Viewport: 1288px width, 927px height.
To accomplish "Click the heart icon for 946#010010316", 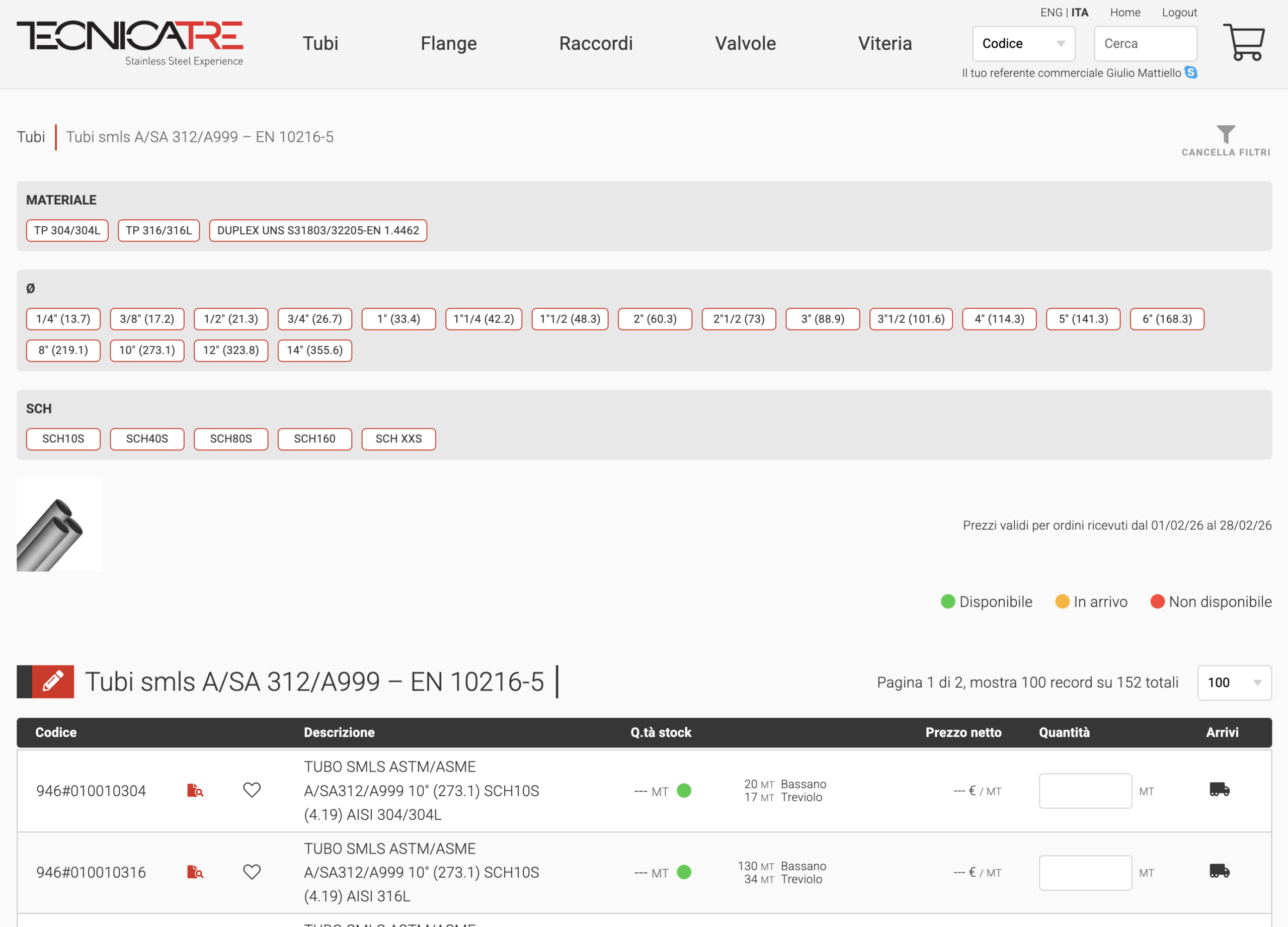I will click(252, 872).
